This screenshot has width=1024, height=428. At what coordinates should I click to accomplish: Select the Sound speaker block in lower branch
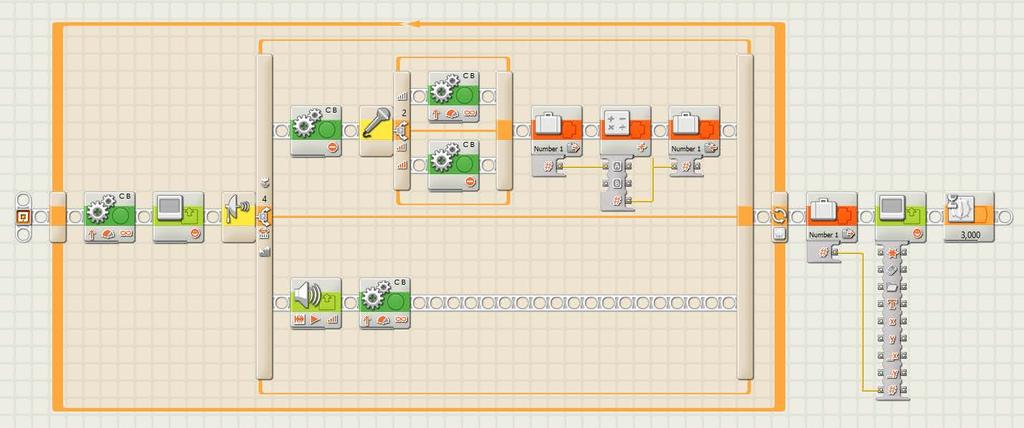coord(316,303)
